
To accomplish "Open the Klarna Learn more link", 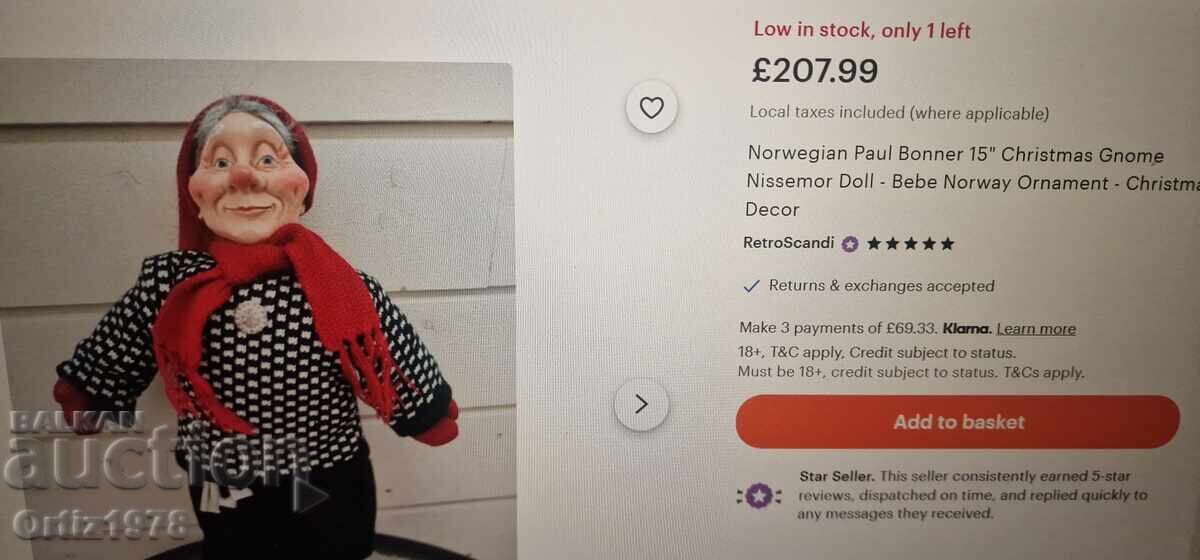I will tap(1036, 328).
